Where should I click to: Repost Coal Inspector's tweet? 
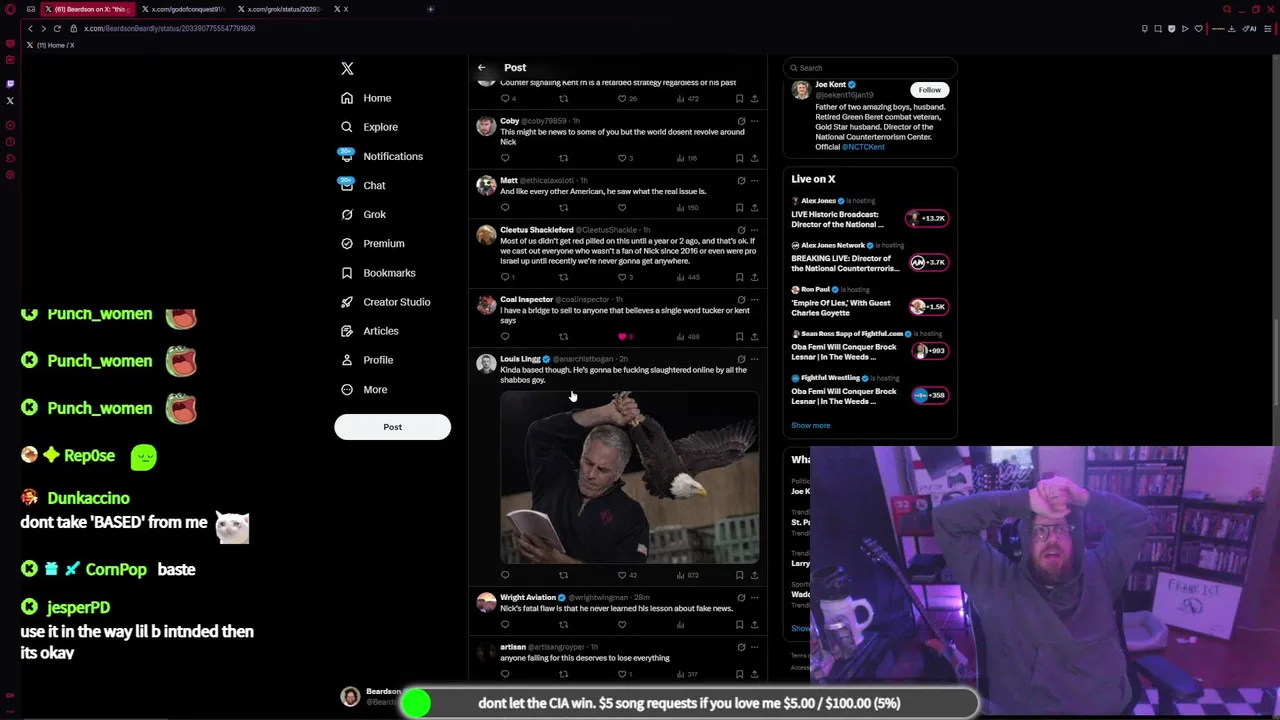tap(563, 337)
